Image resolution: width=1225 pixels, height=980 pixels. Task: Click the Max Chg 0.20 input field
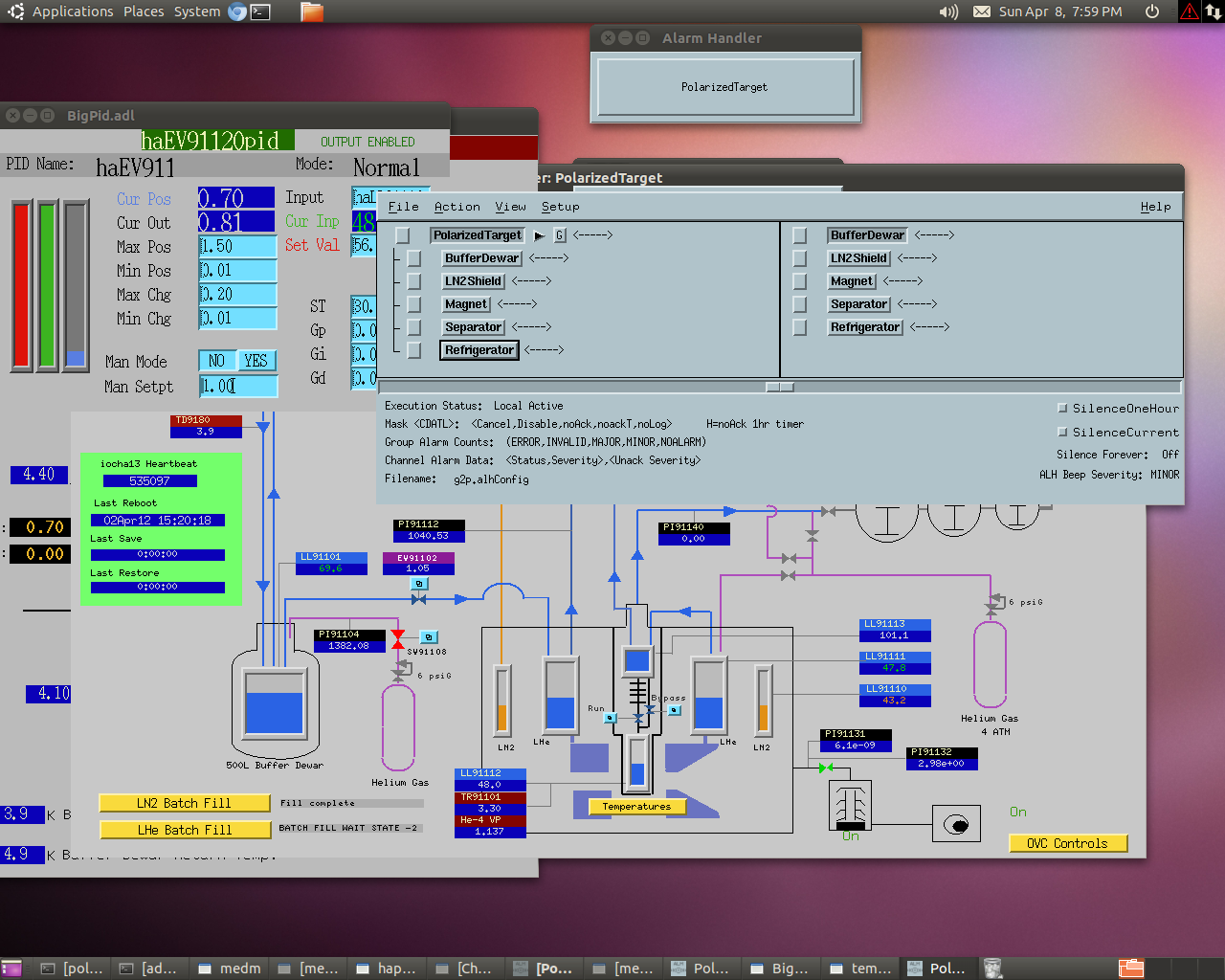click(x=237, y=294)
